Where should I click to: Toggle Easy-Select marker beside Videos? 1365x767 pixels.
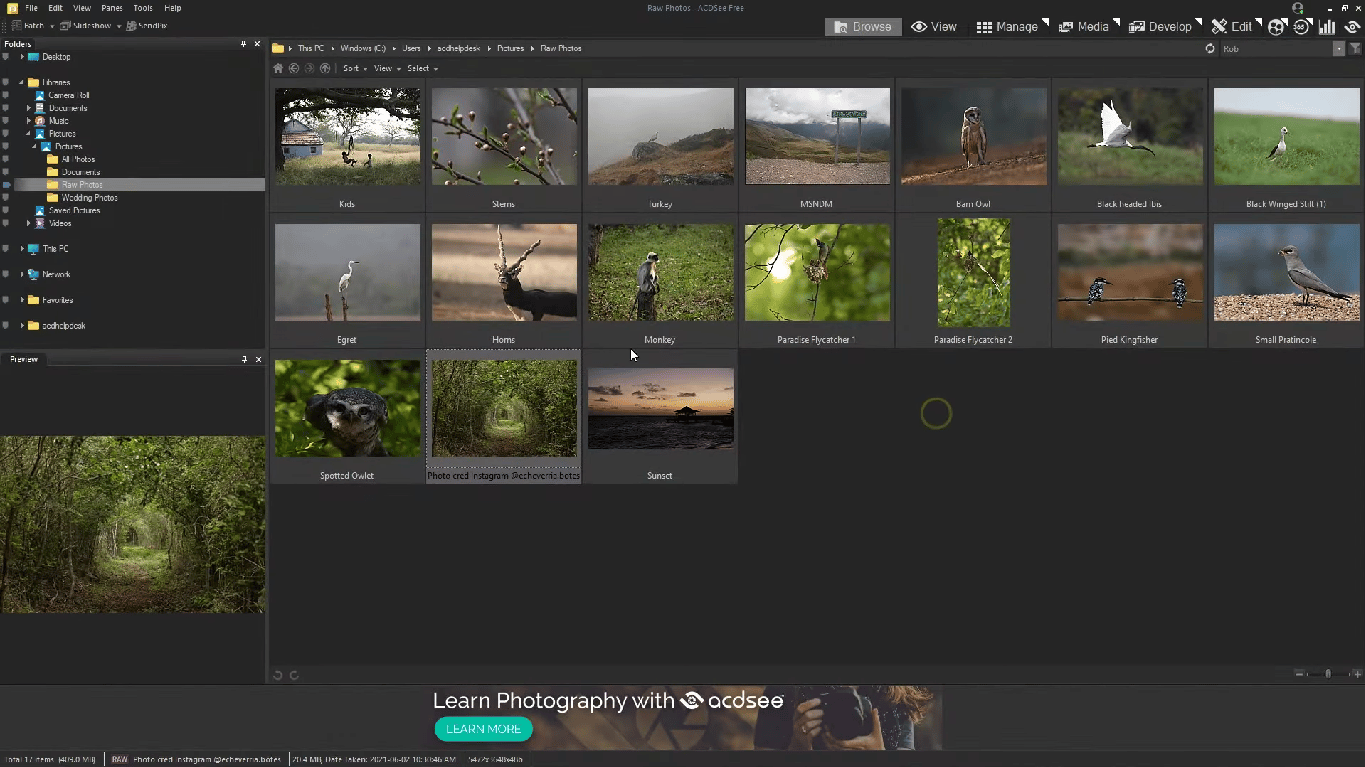pyautogui.click(x=6, y=223)
